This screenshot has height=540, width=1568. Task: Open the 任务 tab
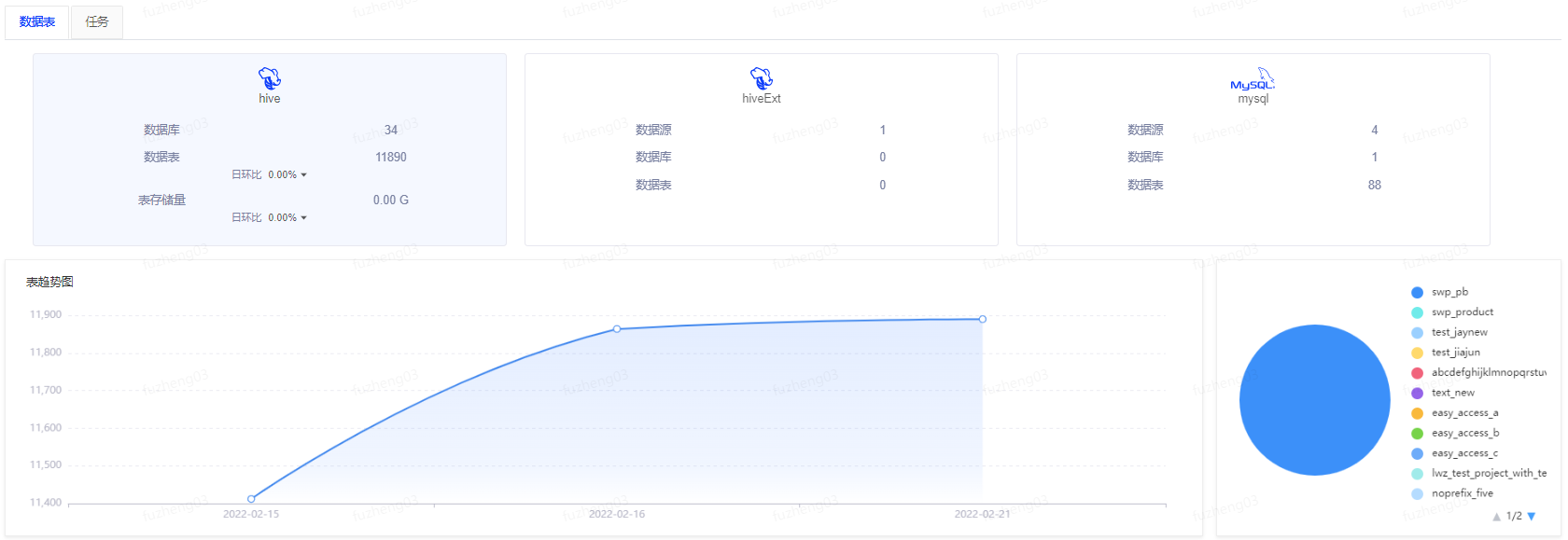pos(97,21)
